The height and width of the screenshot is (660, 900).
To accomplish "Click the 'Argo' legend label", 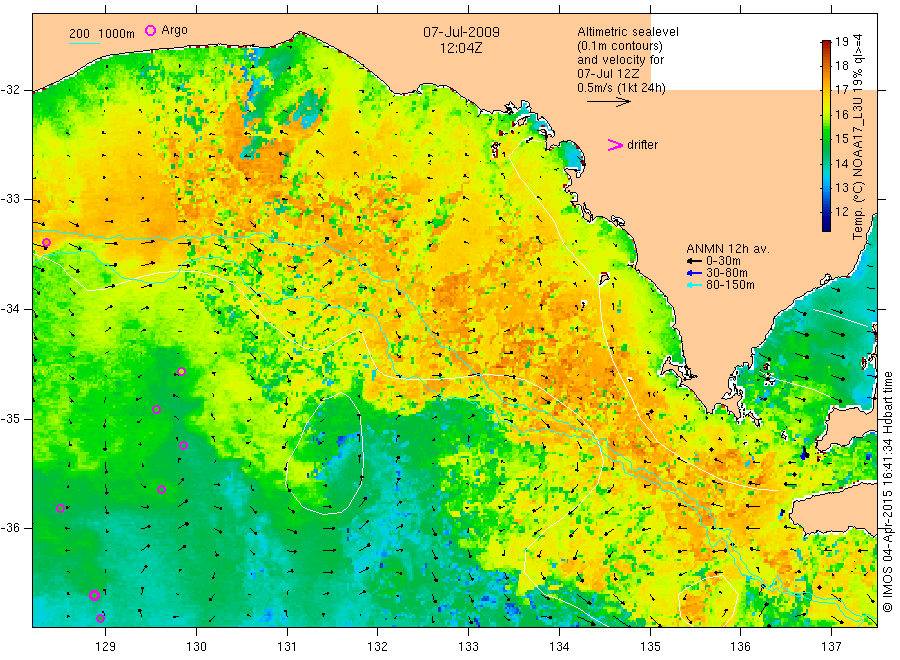I will point(174,30).
